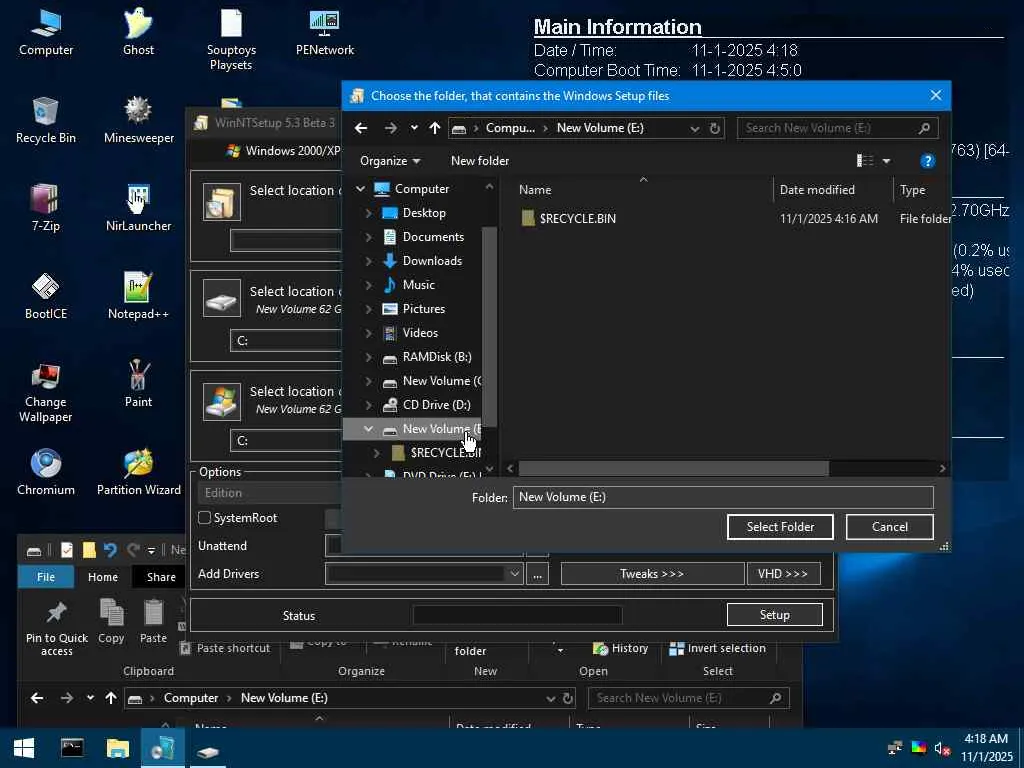Click the Select Folder button
The image size is (1024, 768).
pyautogui.click(x=780, y=527)
